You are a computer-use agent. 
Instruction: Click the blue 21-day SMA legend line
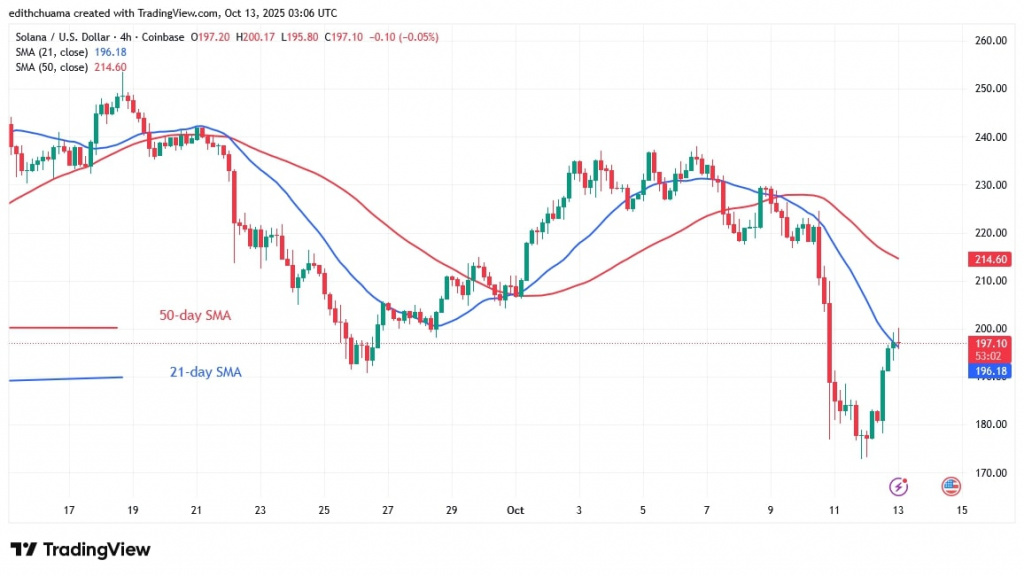click(x=65, y=378)
